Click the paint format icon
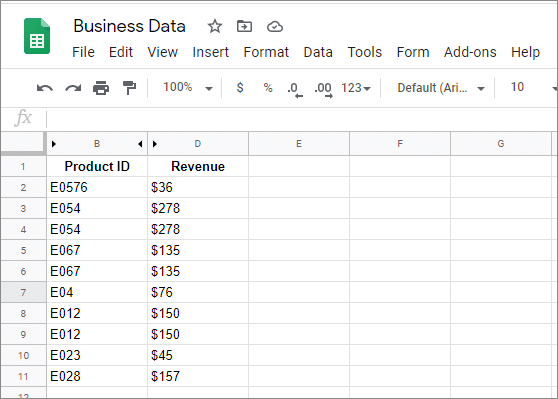Image resolution: width=558 pixels, height=399 pixels. coord(129,88)
